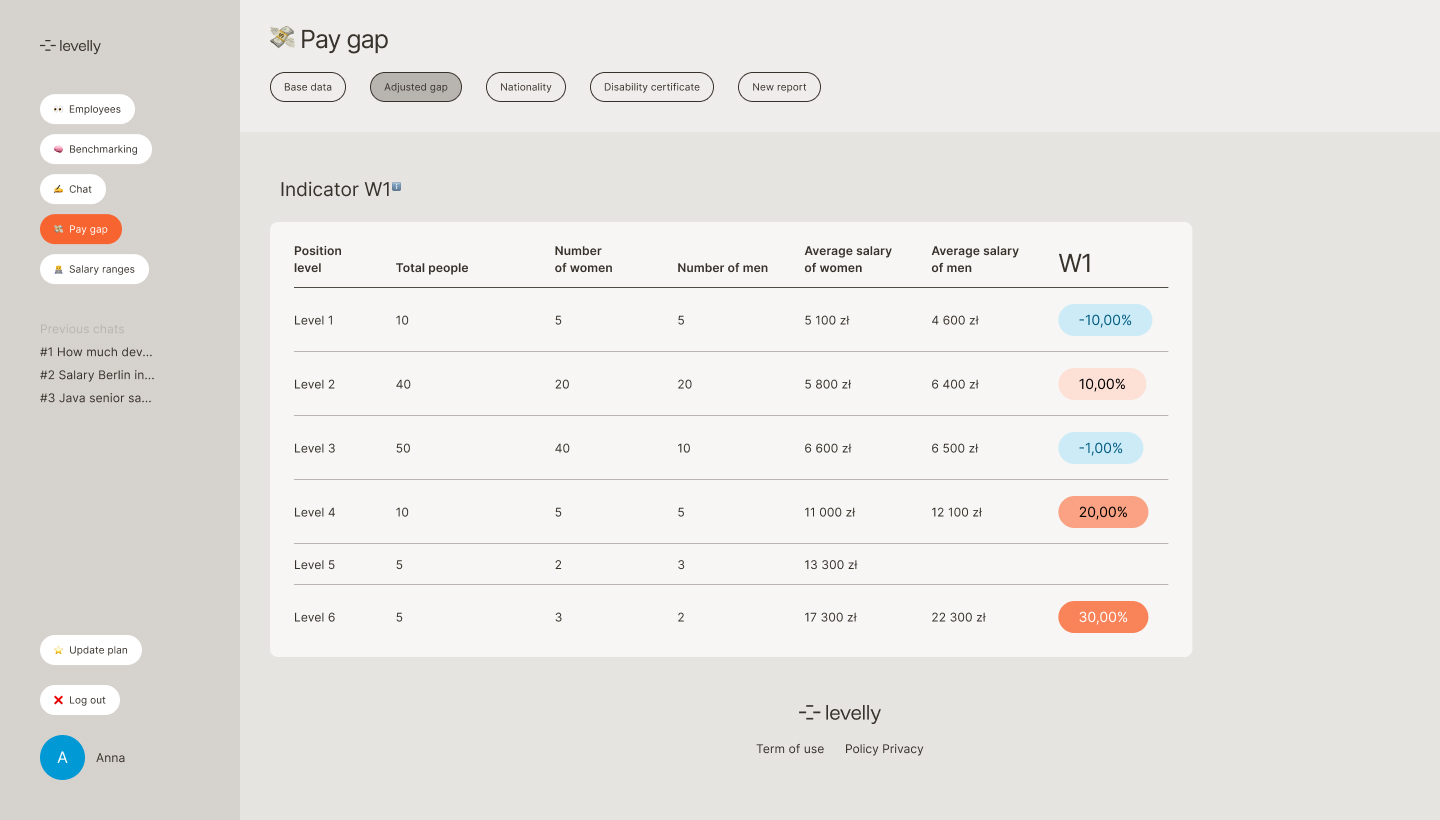The width and height of the screenshot is (1440, 820).
Task: Click the 4 600 zł salary cell
Action: [955, 320]
